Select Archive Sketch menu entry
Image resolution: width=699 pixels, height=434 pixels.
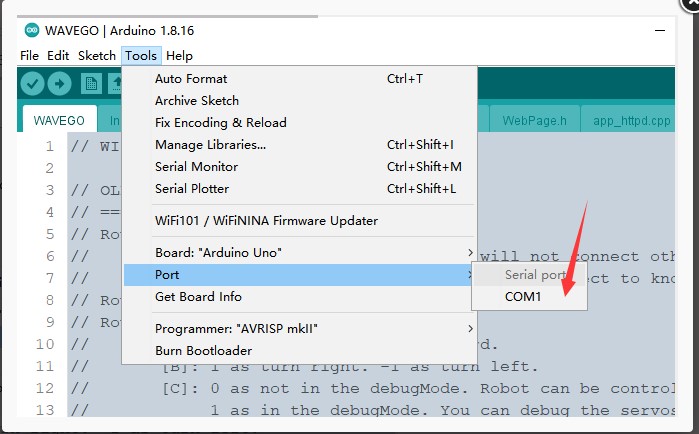(x=300, y=101)
